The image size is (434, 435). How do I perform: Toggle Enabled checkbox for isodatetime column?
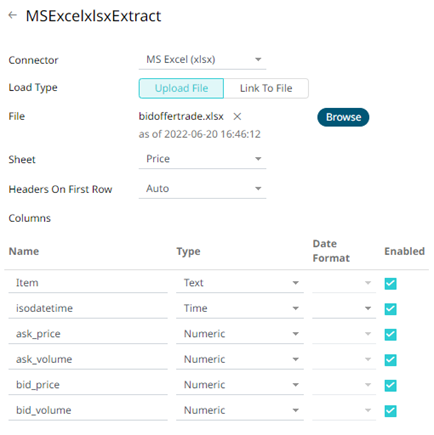tap(390, 309)
